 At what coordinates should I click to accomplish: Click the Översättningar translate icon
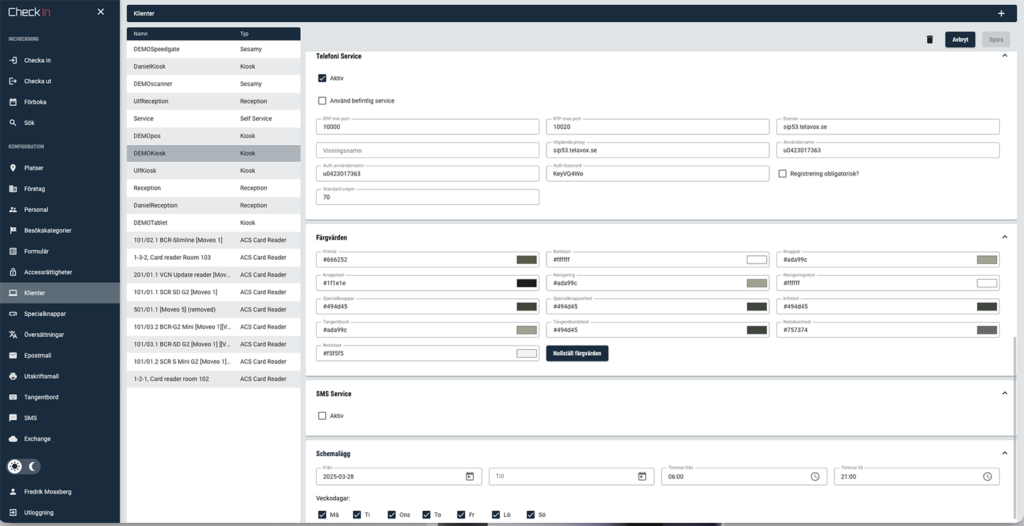pyautogui.click(x=13, y=335)
